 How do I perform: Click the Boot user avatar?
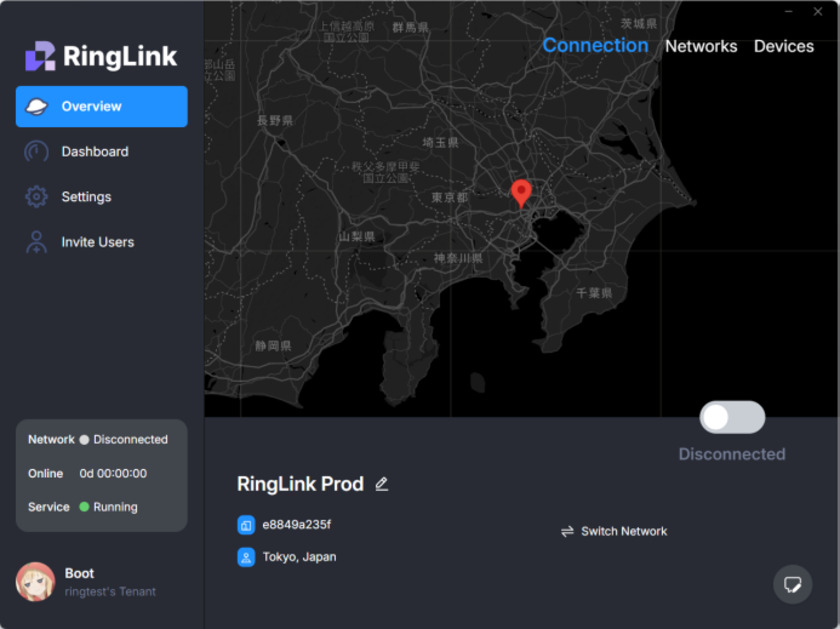(x=35, y=582)
